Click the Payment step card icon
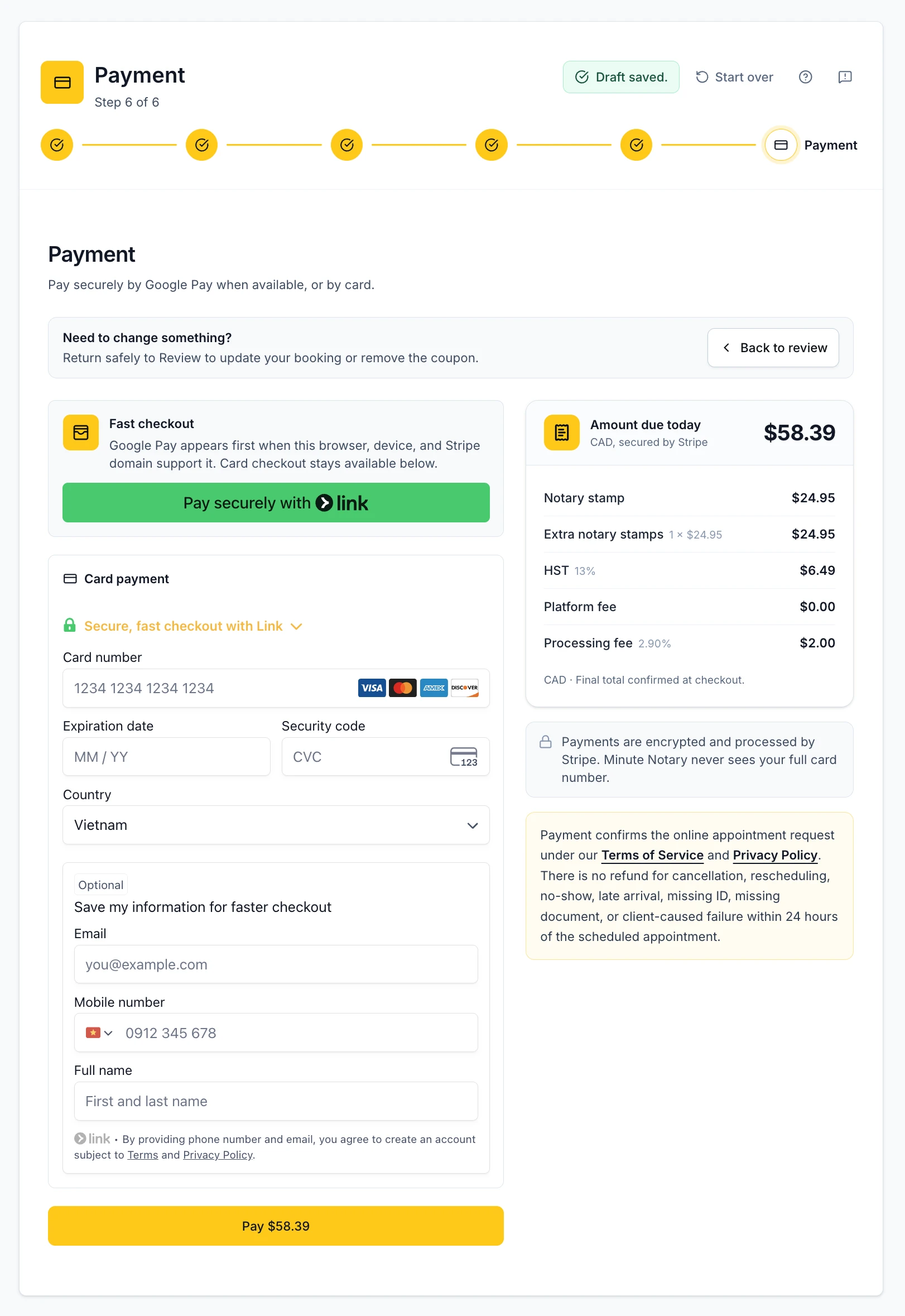Image resolution: width=905 pixels, height=1316 pixels. click(x=781, y=145)
